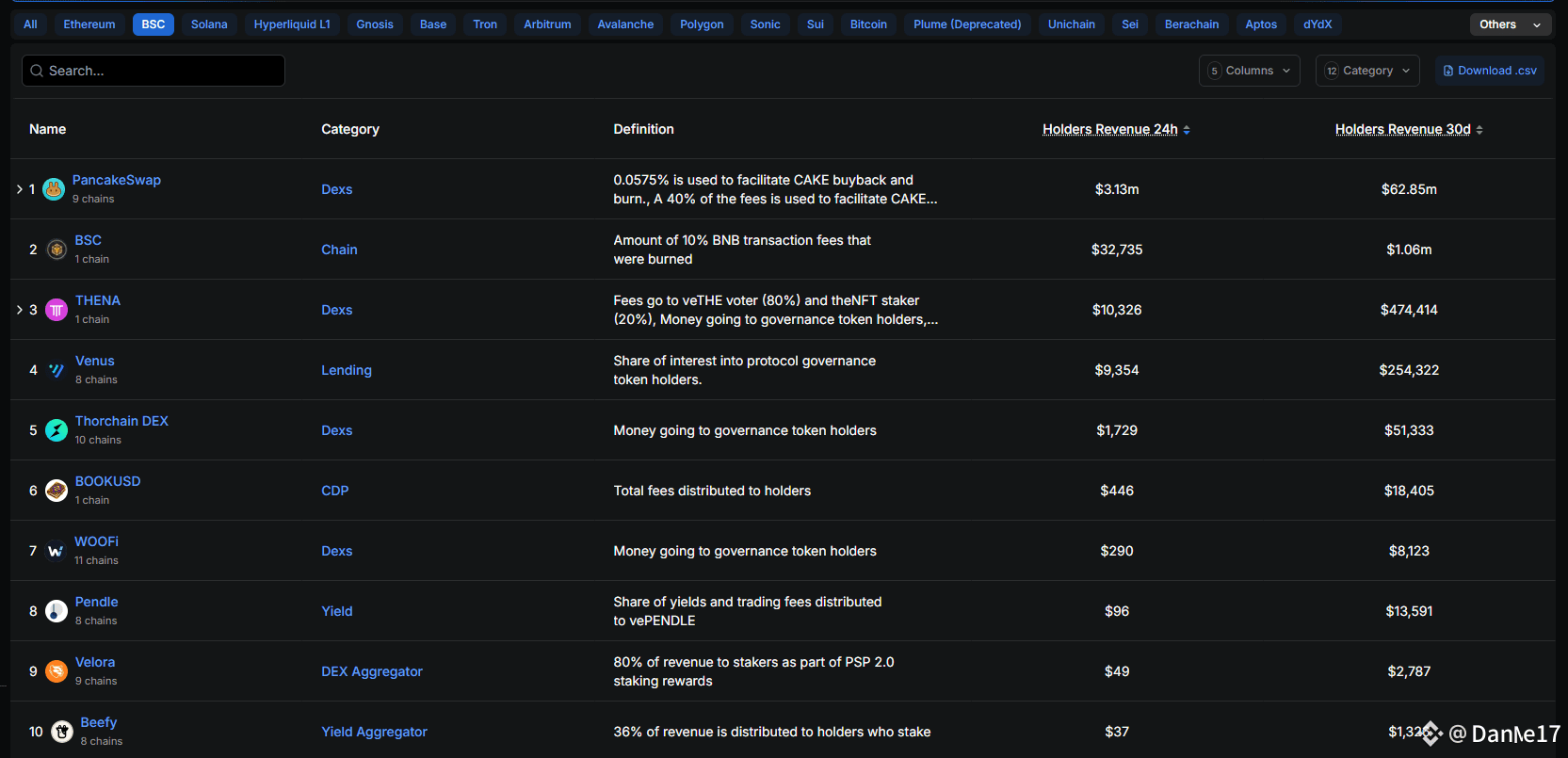This screenshot has width=1568, height=758.
Task: Open the WOOFi protocol link
Action: [x=97, y=541]
